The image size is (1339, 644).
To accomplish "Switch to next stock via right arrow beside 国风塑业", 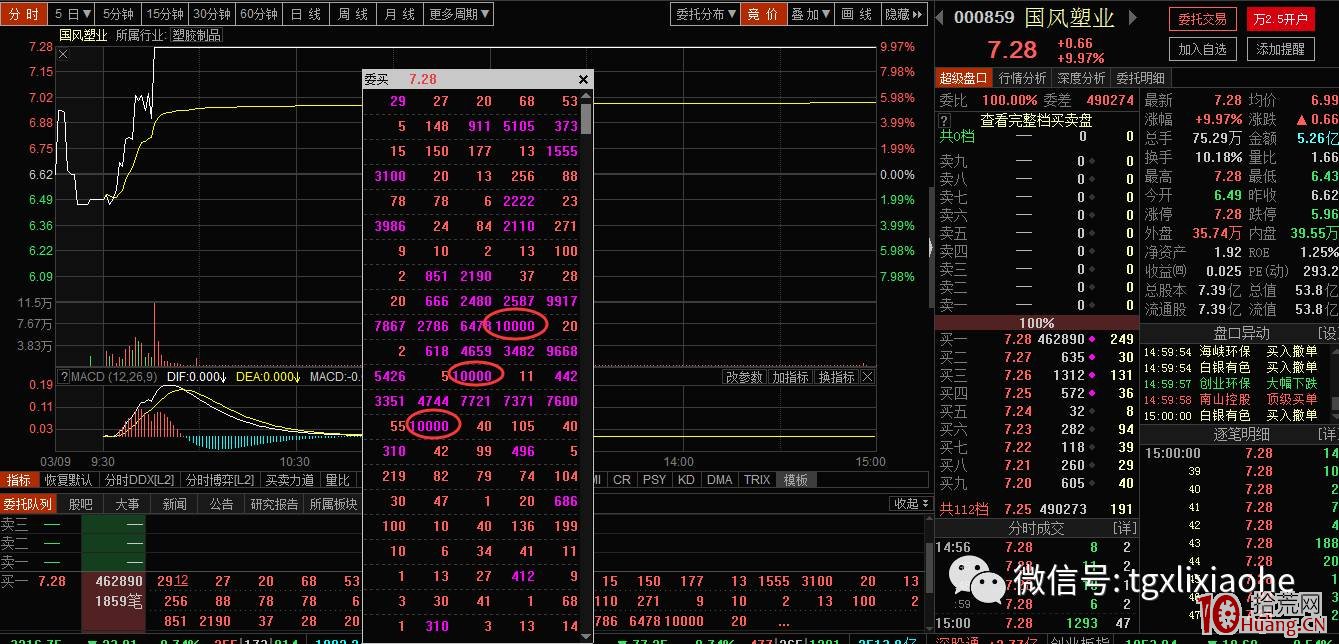I will (x=1132, y=15).
